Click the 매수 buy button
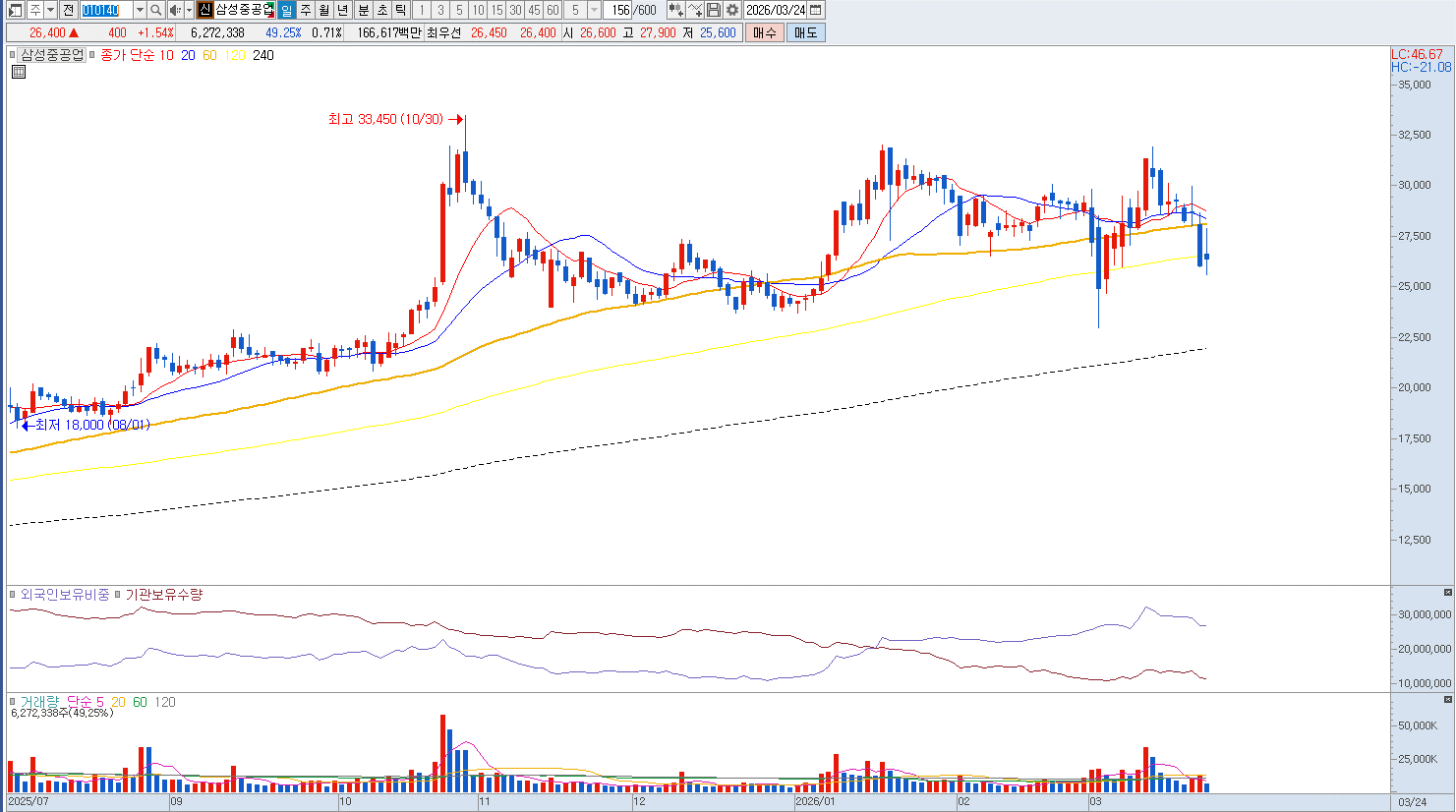This screenshot has height=812, width=1456. (765, 32)
